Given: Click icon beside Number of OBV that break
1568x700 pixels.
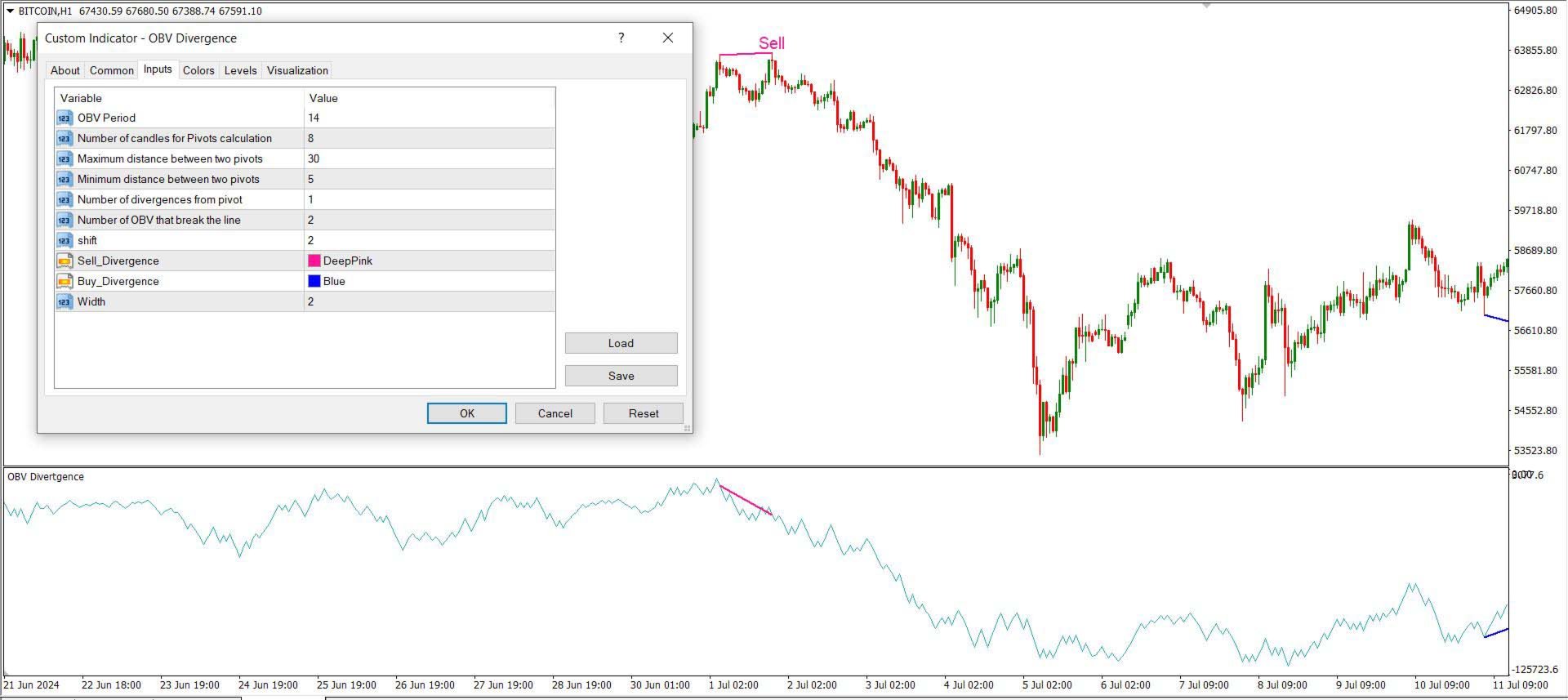Looking at the screenshot, I should [65, 220].
